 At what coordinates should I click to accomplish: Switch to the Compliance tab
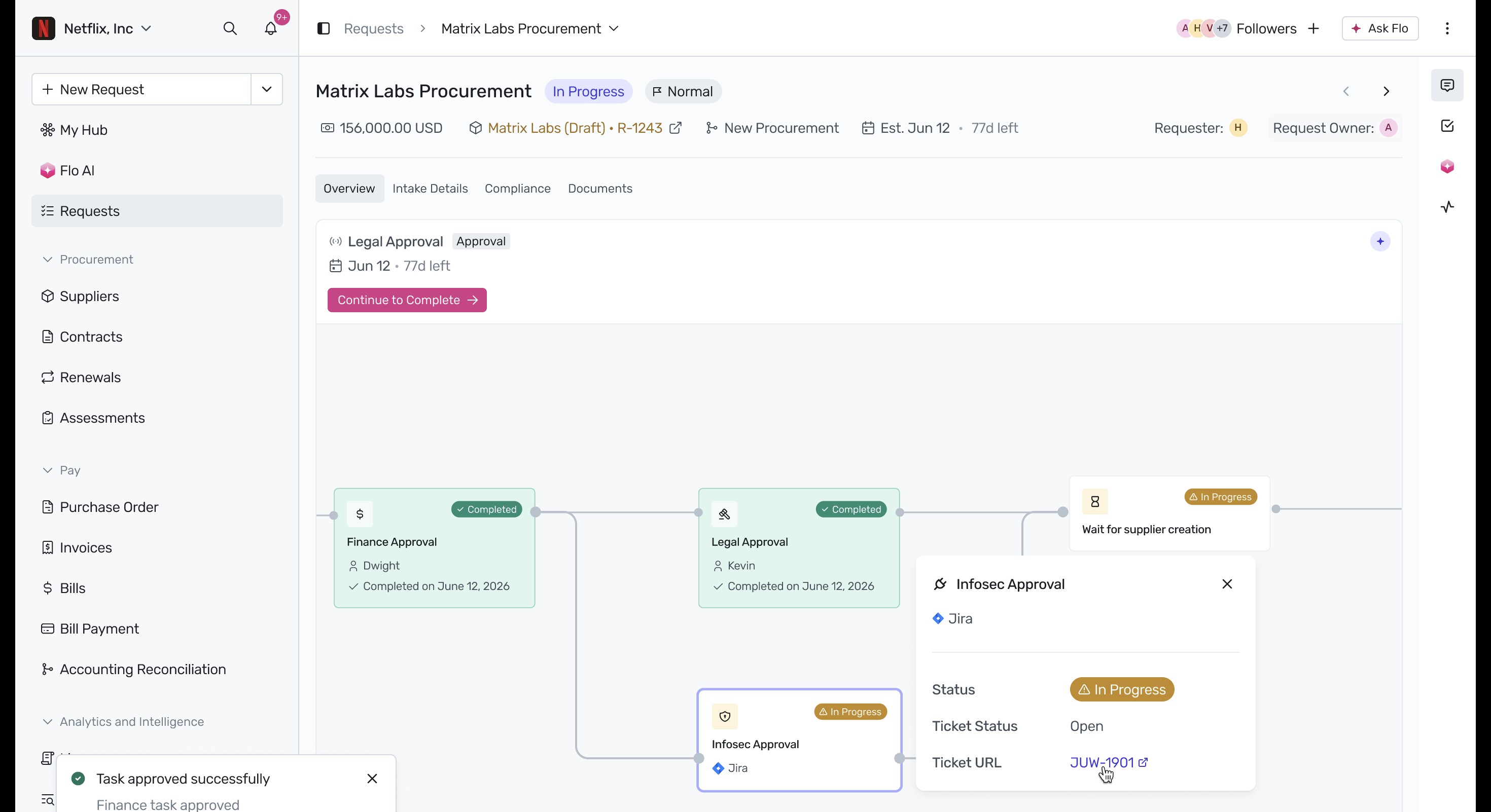click(x=517, y=189)
